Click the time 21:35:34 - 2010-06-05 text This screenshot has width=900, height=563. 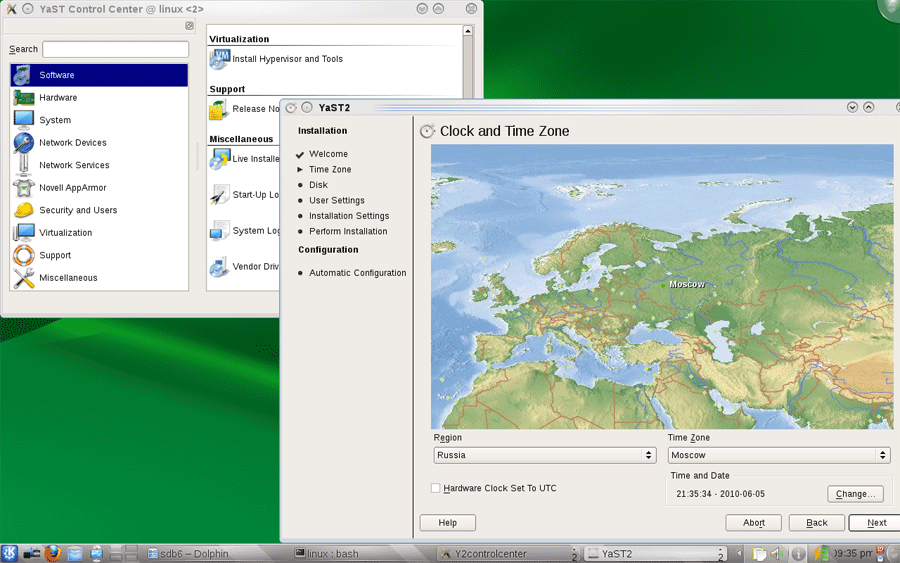[x=720, y=494]
